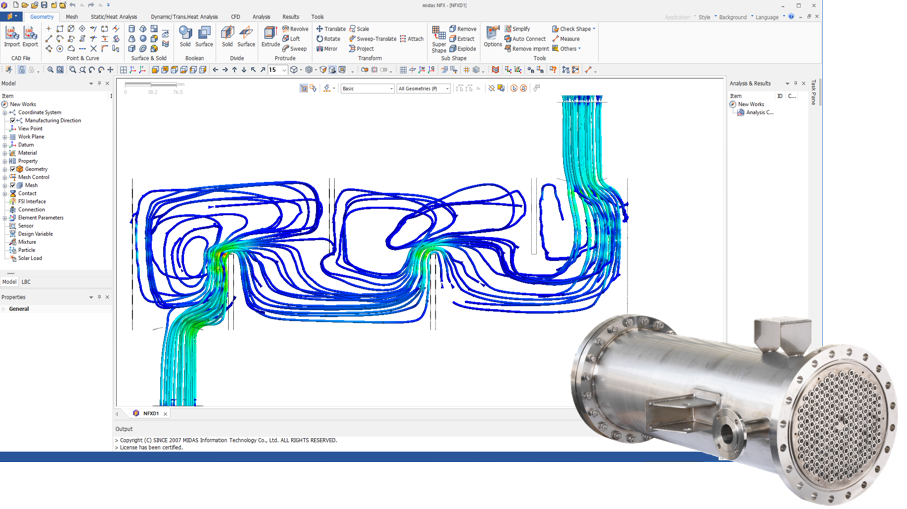
Task: Open the Options tool
Action: (493, 36)
